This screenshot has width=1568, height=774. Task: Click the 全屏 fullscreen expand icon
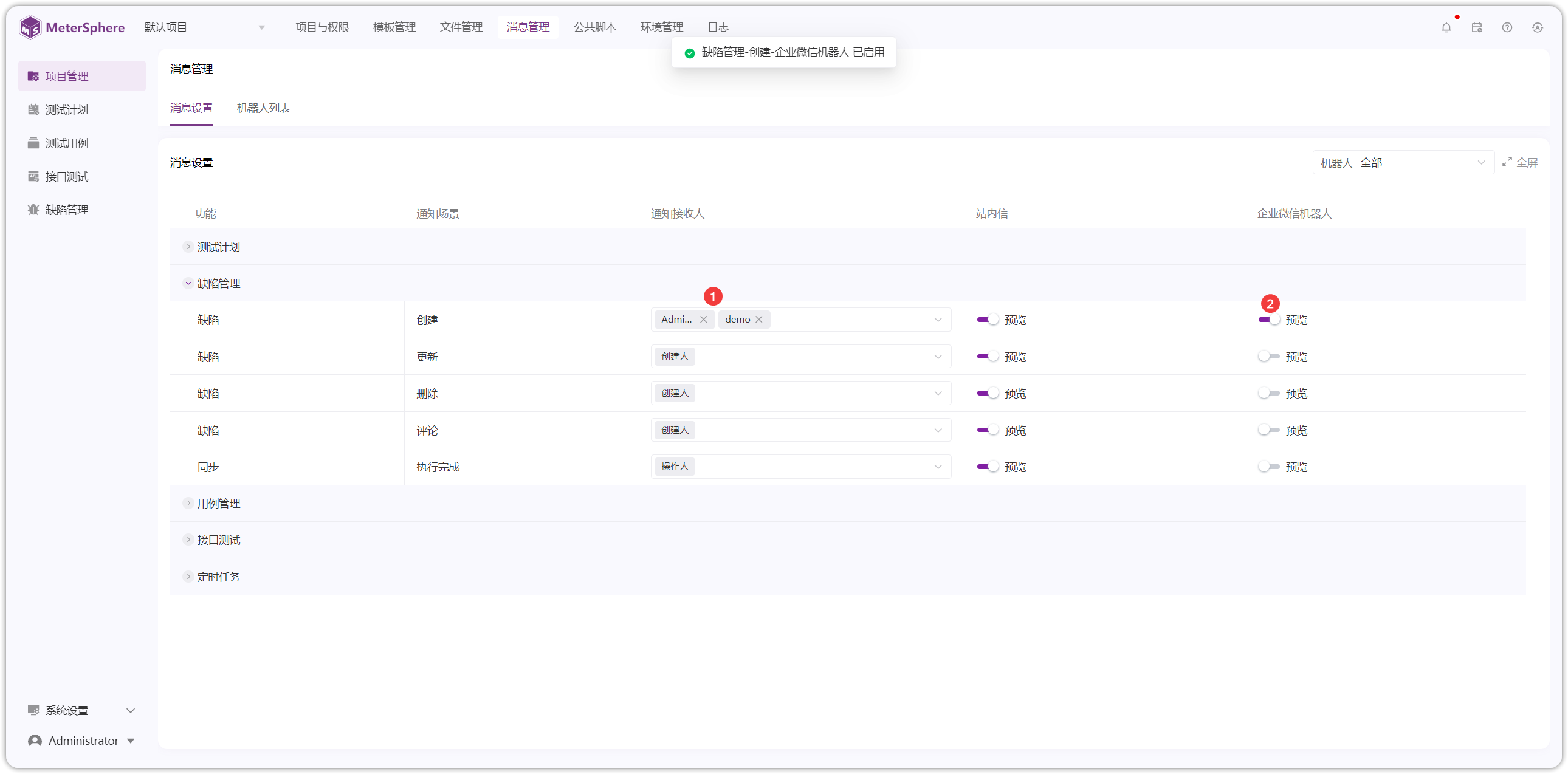[x=1507, y=162]
